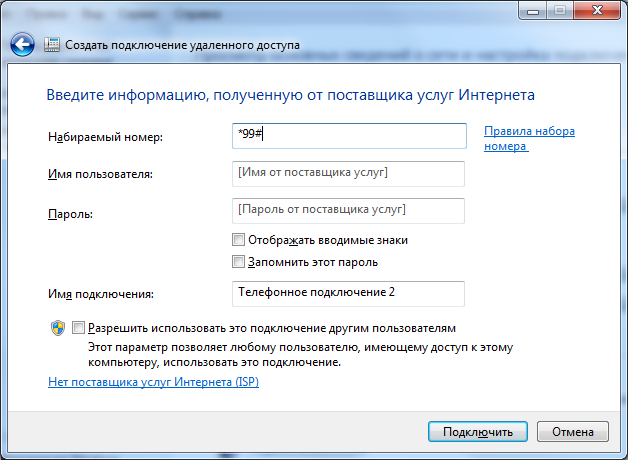Viewport: 628px width, 460px height.
Task: Tick 'Отображать вводимые знаки' checkbox
Action: (238, 240)
